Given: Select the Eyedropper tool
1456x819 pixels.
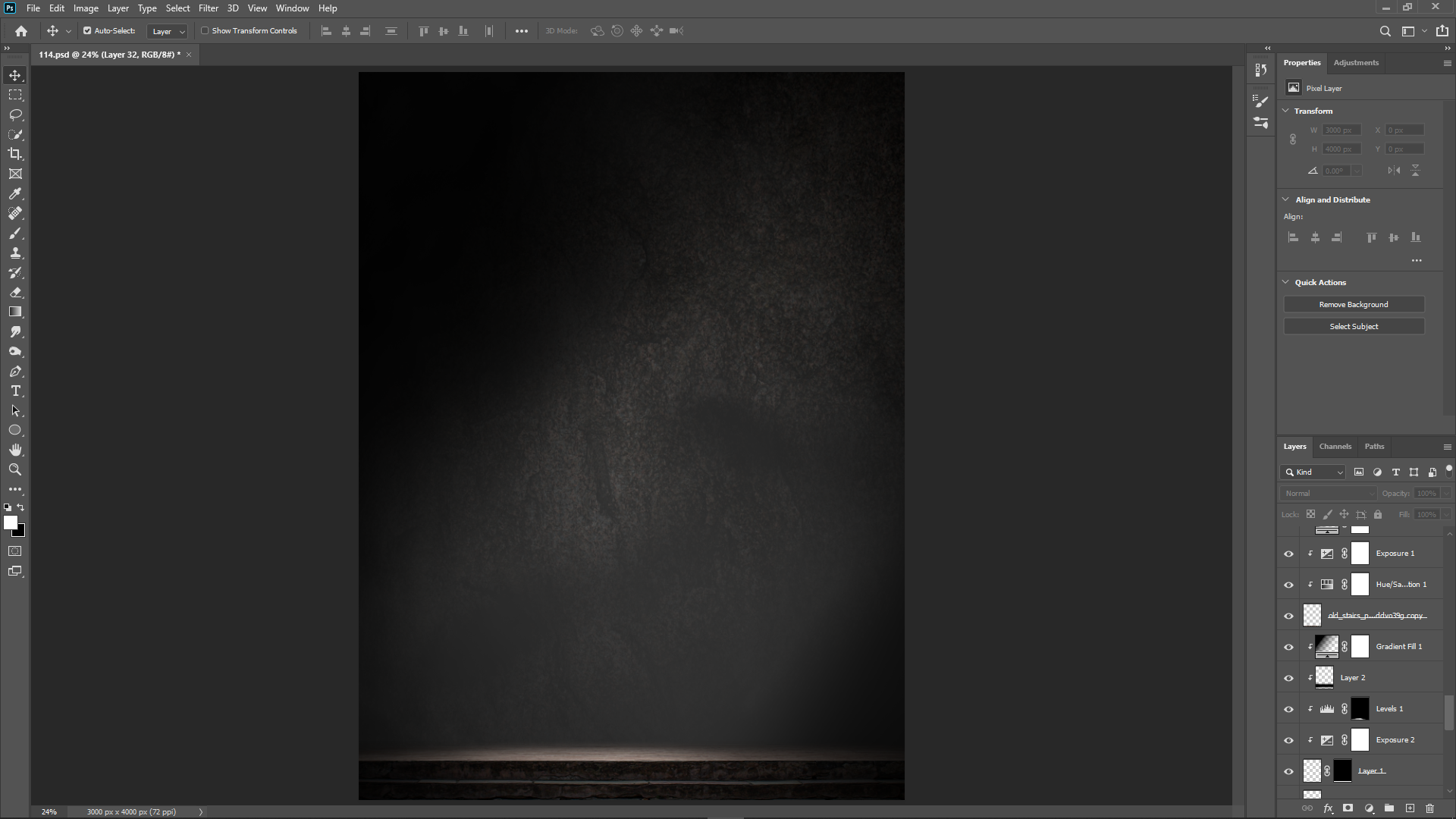Looking at the screenshot, I should (15, 193).
